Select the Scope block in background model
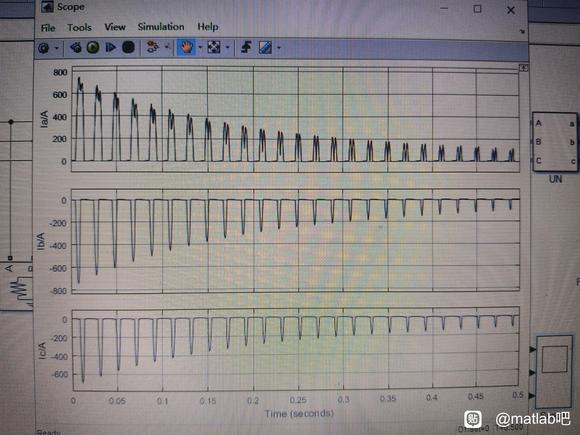Image resolution: width=580 pixels, height=435 pixels. 554,372
